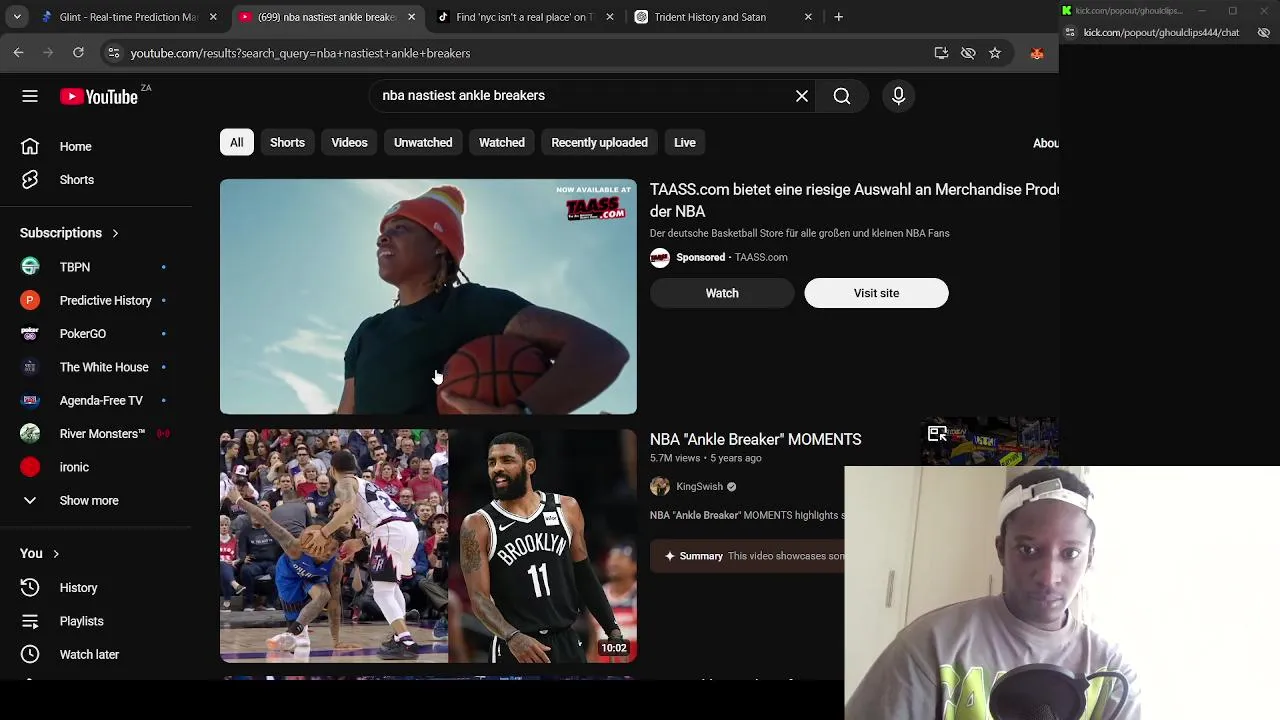The width and height of the screenshot is (1280, 720).
Task: Click Visit site on TAASS ad
Action: [x=876, y=293]
